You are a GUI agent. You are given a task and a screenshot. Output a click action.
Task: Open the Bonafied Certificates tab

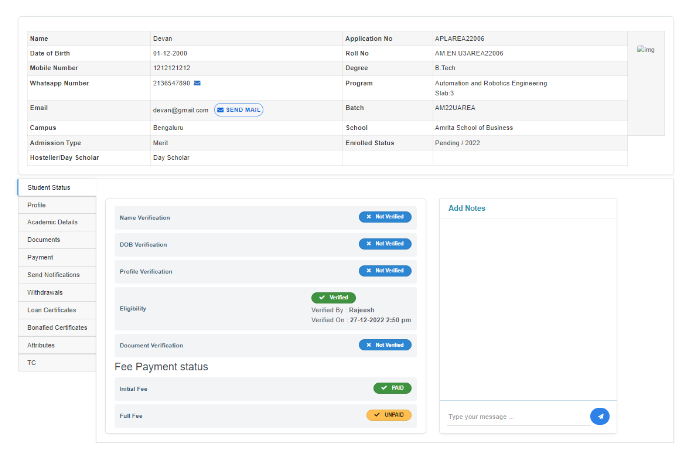[57, 327]
